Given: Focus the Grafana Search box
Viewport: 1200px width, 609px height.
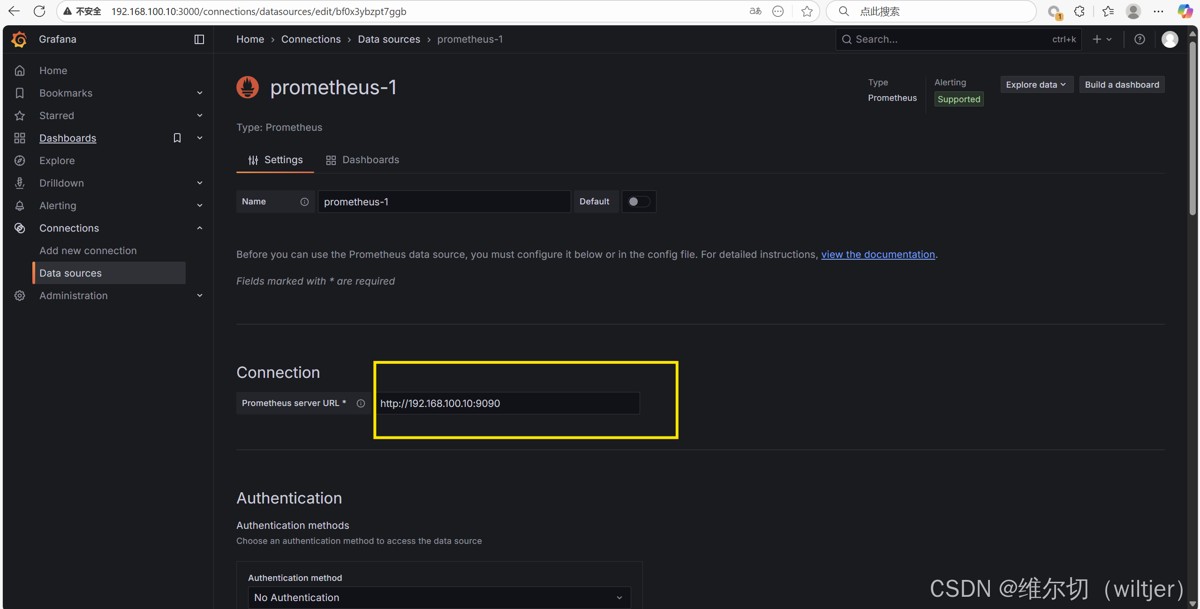Looking at the screenshot, I should coord(958,39).
